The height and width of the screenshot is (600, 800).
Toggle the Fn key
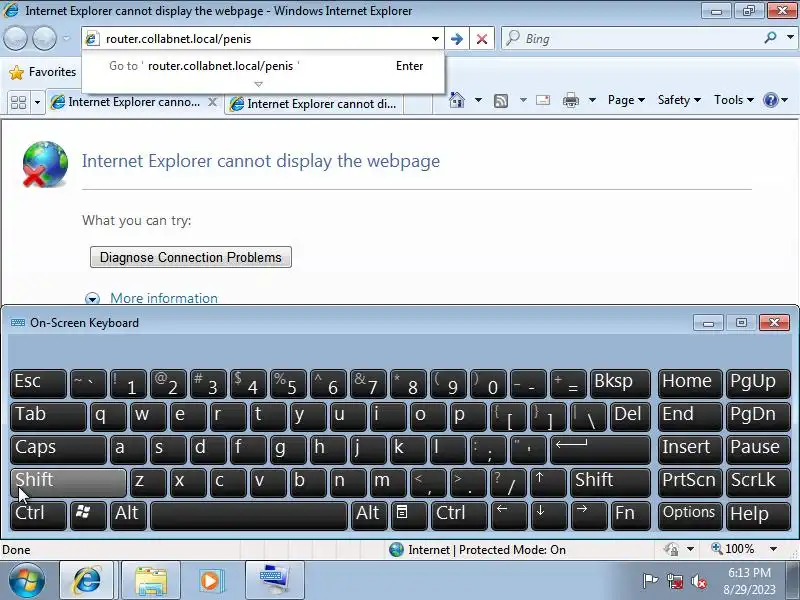click(x=631, y=514)
